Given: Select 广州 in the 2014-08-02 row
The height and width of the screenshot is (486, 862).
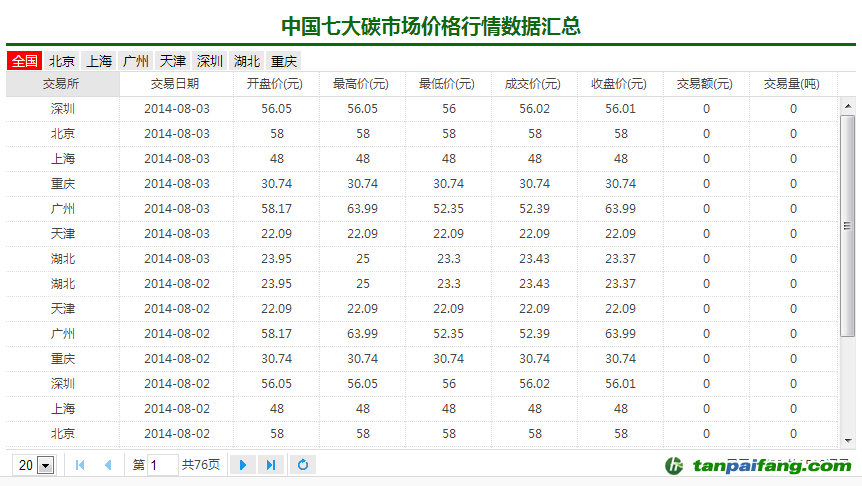Looking at the screenshot, I should pos(63,334).
